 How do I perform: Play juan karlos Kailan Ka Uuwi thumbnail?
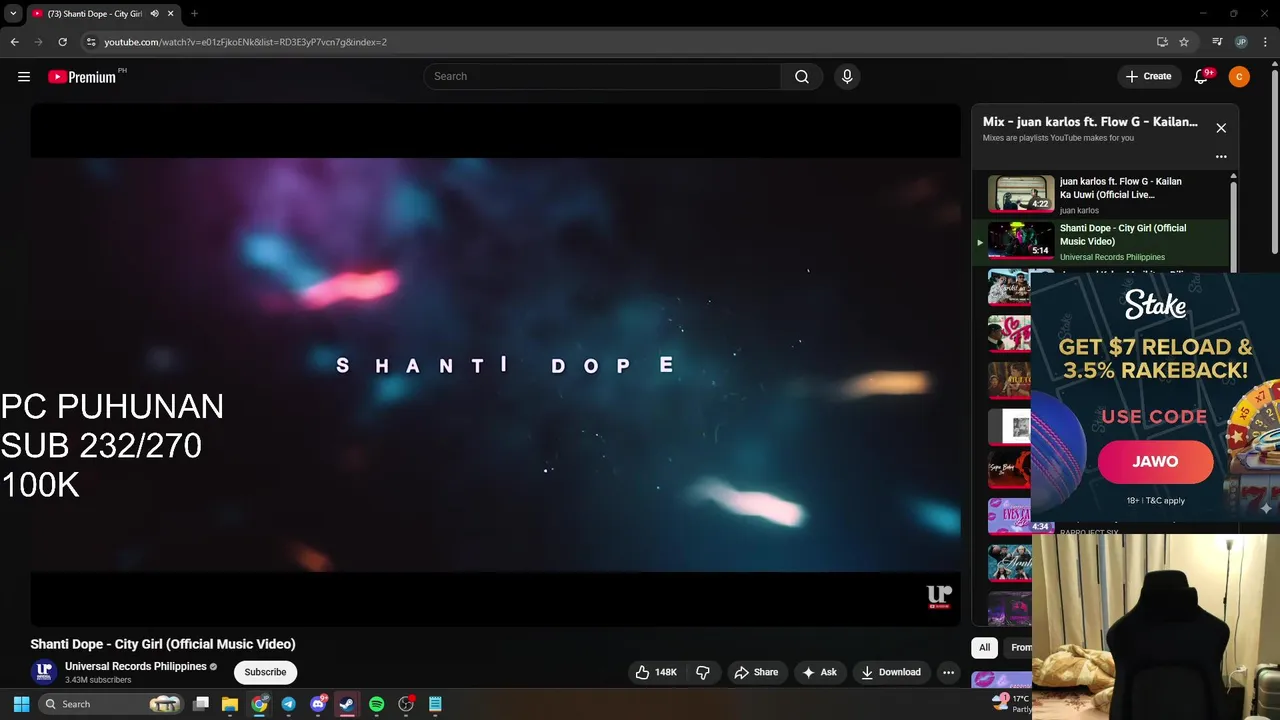point(1021,194)
